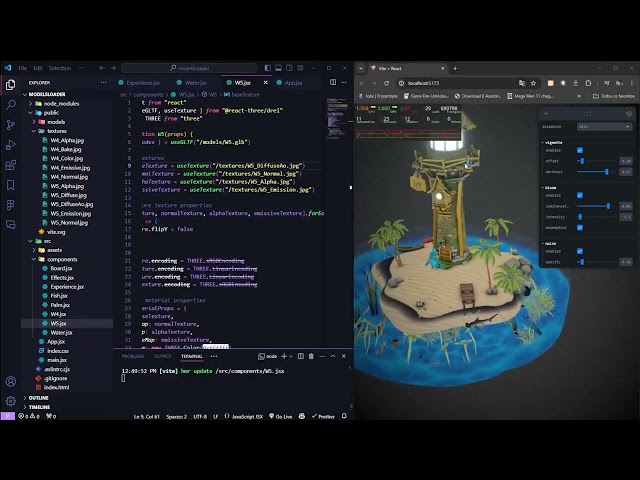The image size is (640, 480).
Task: Open browser downloads icon
Action: (576, 83)
